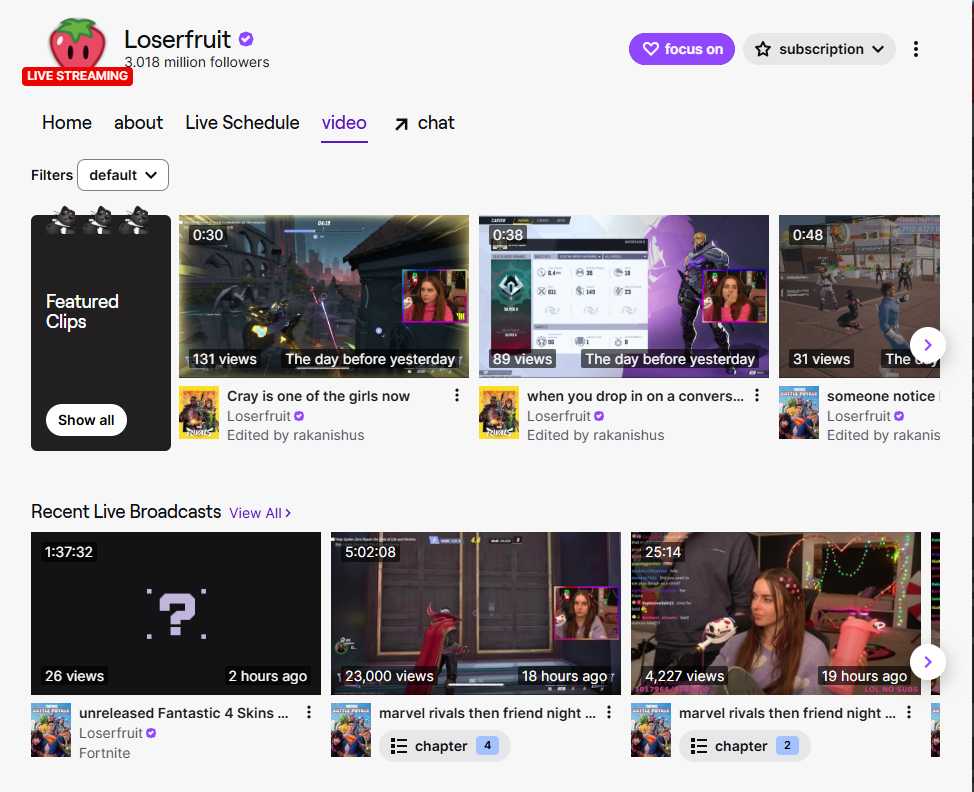Select the video tab

(344, 123)
